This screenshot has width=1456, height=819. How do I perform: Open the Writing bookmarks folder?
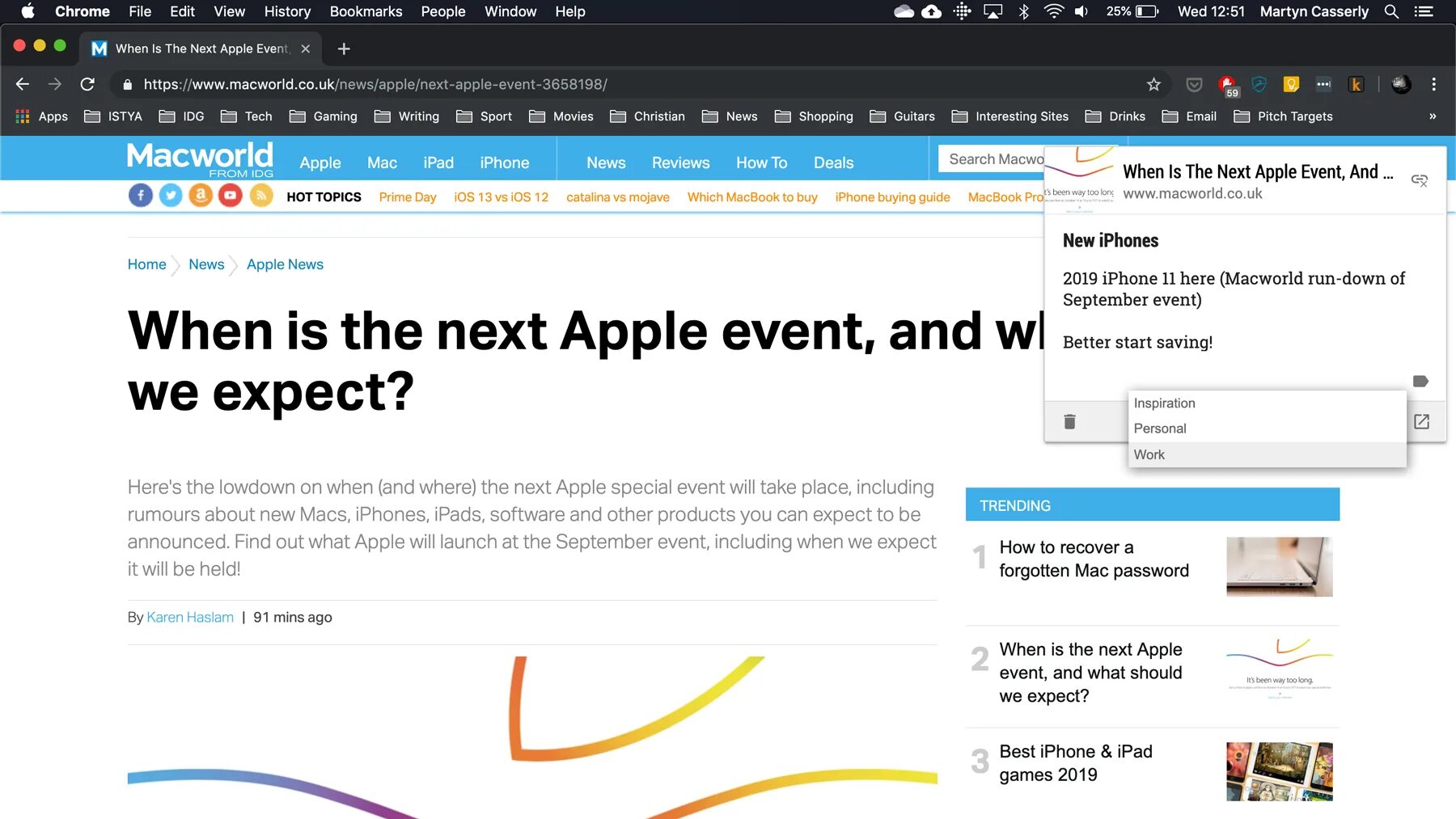[x=407, y=116]
